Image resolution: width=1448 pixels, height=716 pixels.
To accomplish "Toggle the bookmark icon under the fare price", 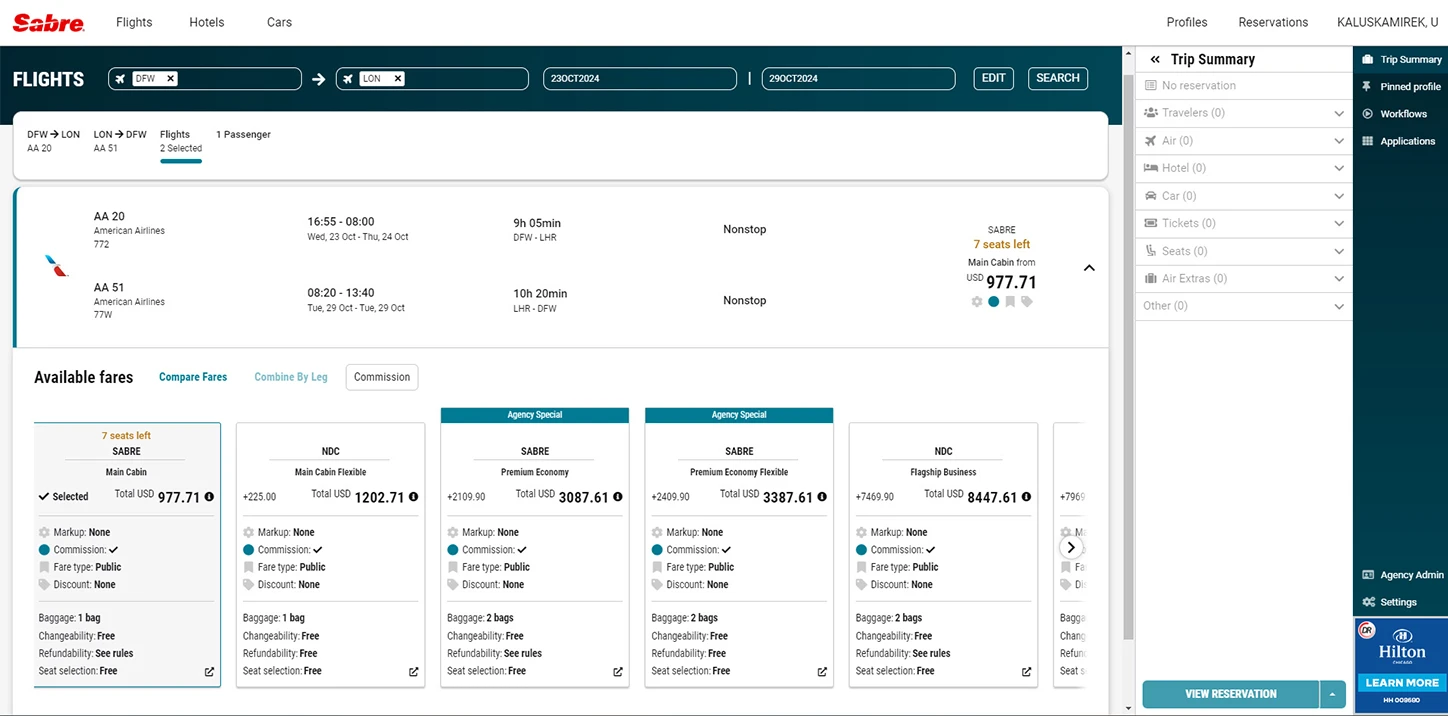I will pos(1010,301).
